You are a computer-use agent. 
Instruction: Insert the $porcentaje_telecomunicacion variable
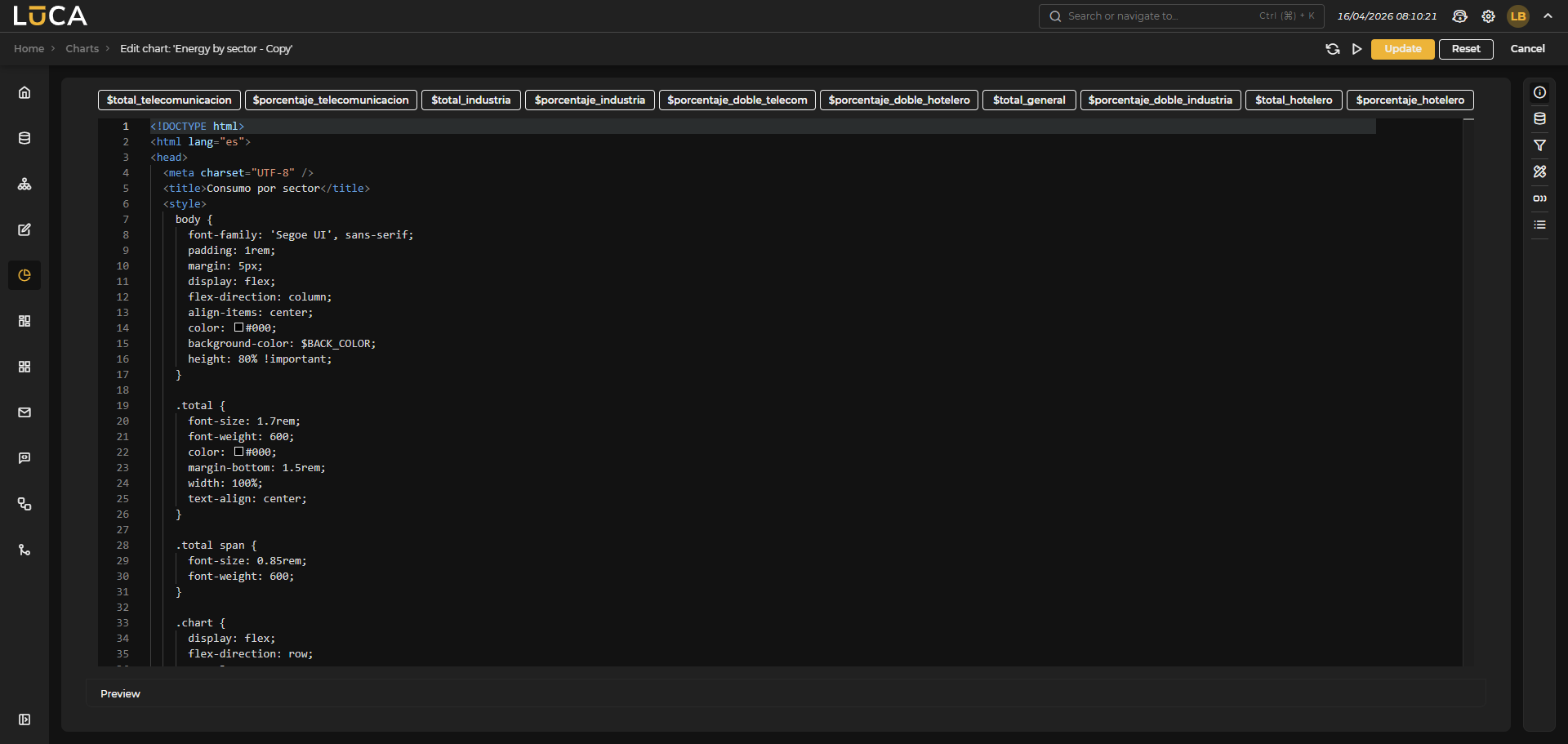pyautogui.click(x=331, y=100)
